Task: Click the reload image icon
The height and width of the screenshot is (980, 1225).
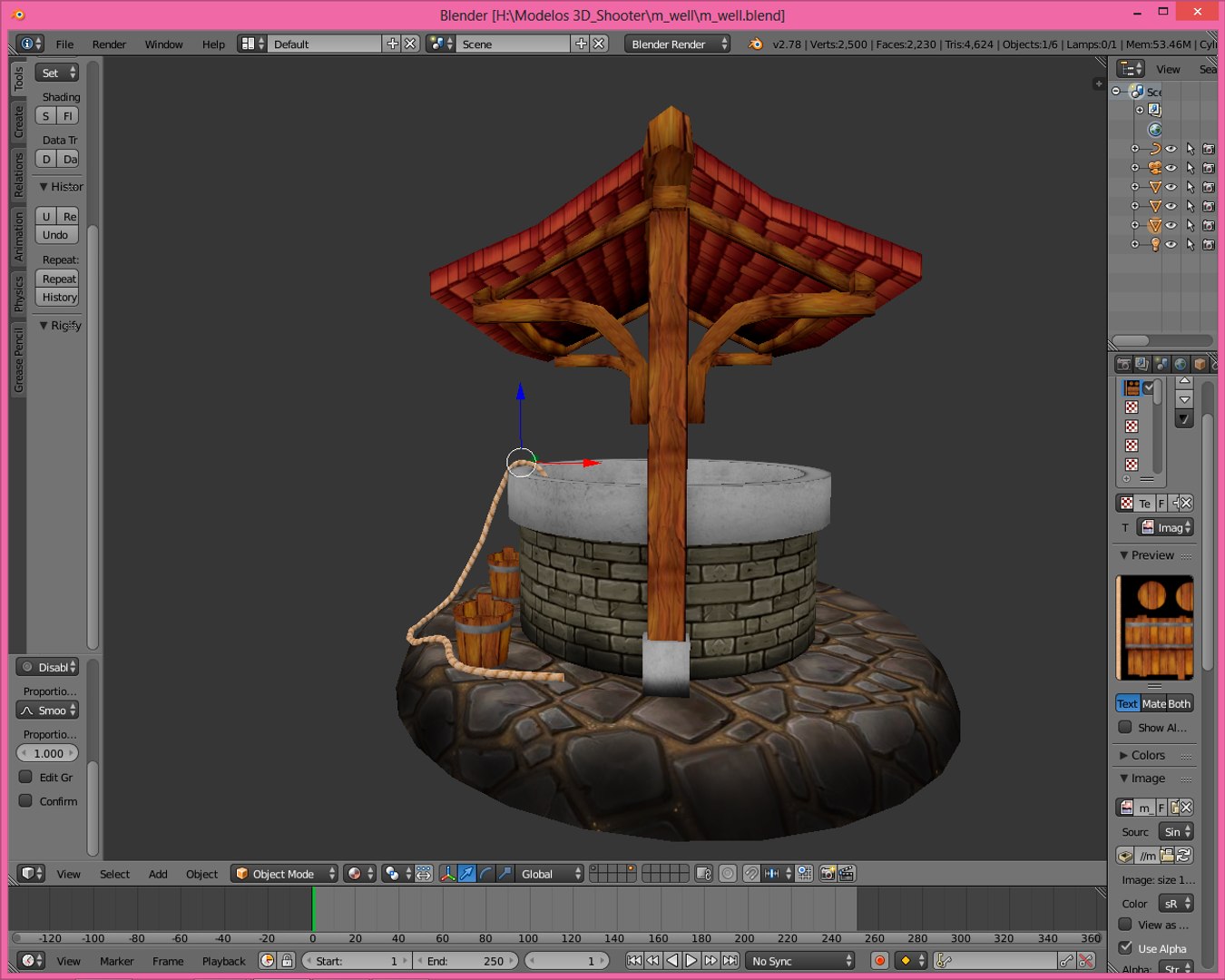Action: pyautogui.click(x=1183, y=855)
